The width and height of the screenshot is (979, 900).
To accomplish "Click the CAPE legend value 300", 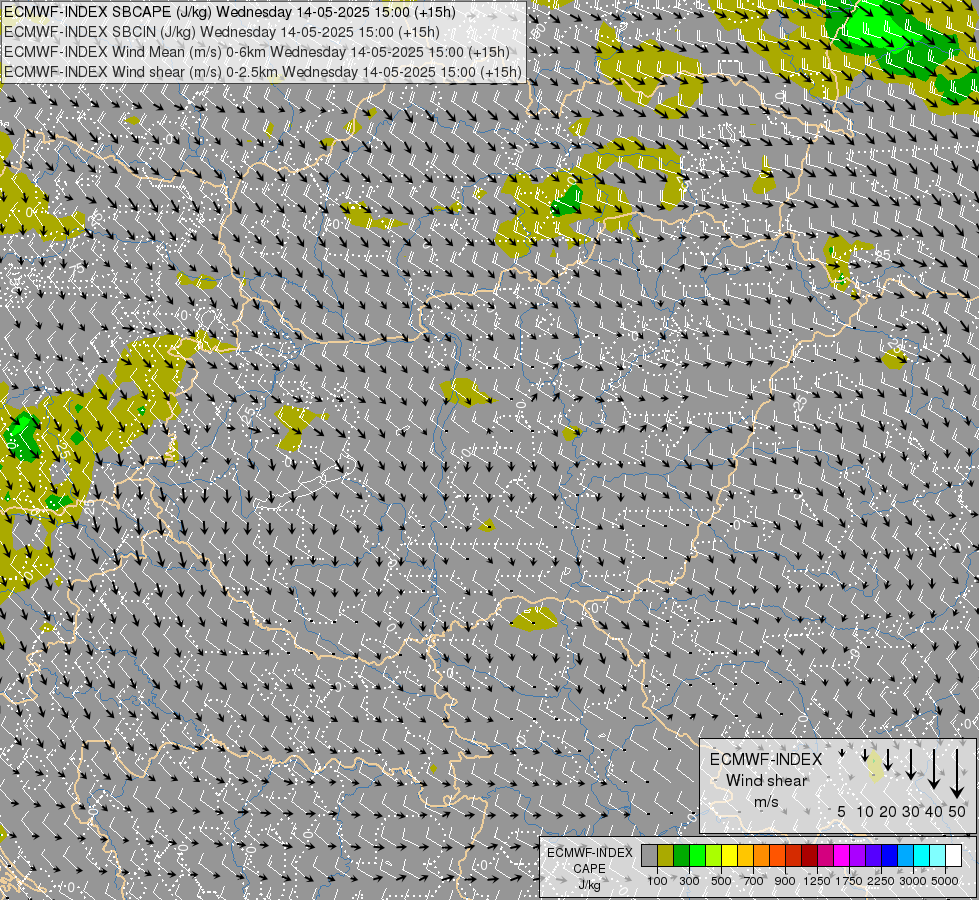I will tap(689, 881).
